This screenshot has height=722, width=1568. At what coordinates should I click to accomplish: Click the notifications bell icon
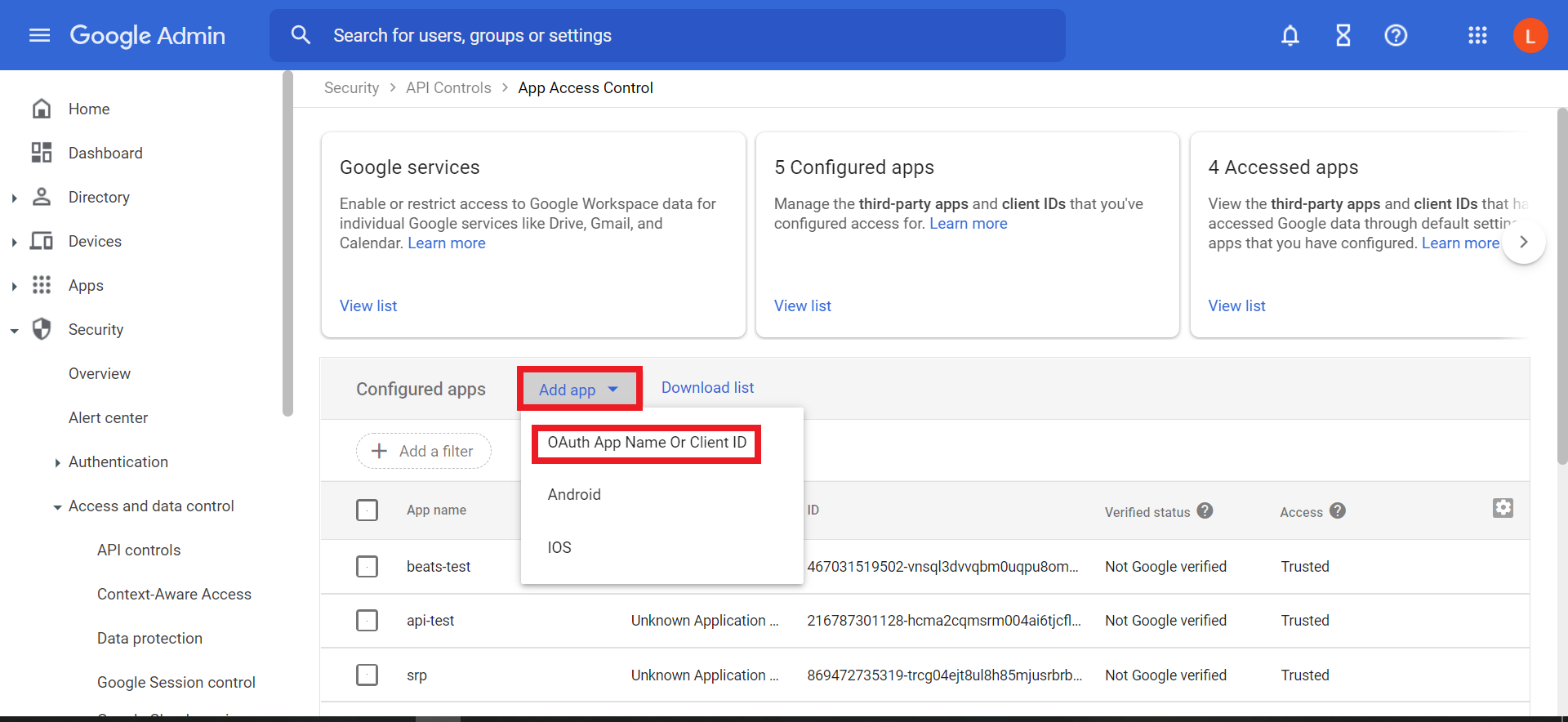pos(1290,35)
